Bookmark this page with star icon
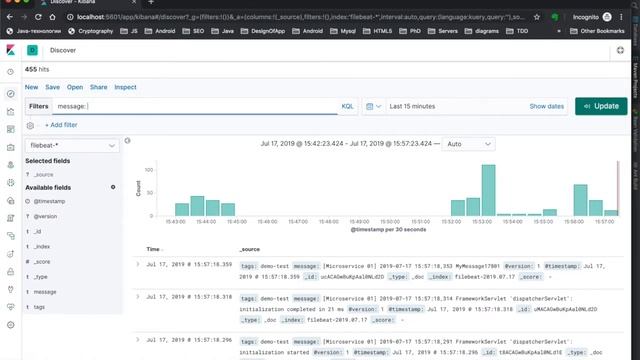The width and height of the screenshot is (640, 360). click(x=537, y=17)
